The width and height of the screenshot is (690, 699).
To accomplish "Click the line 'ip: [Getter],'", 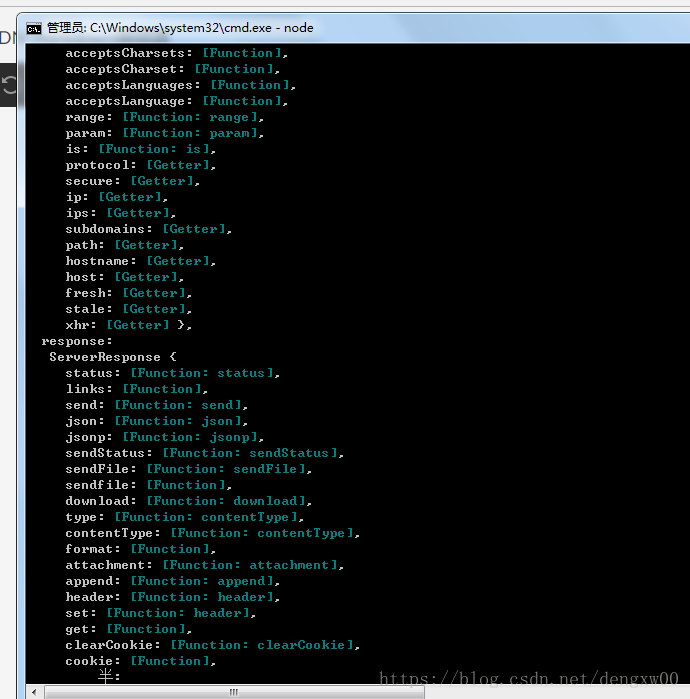I will 116,197.
